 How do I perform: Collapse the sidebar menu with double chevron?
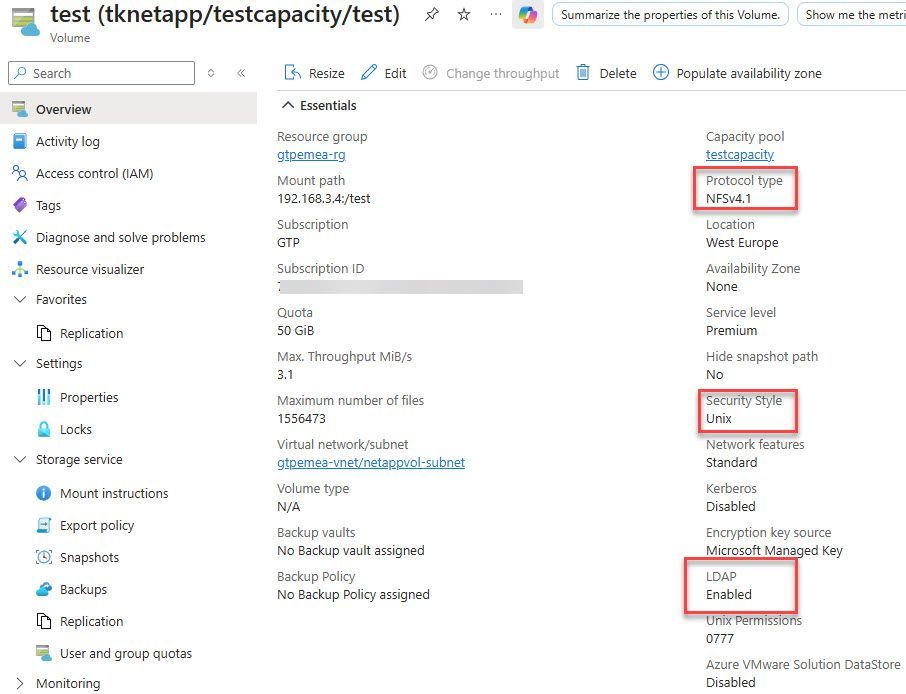[241, 73]
